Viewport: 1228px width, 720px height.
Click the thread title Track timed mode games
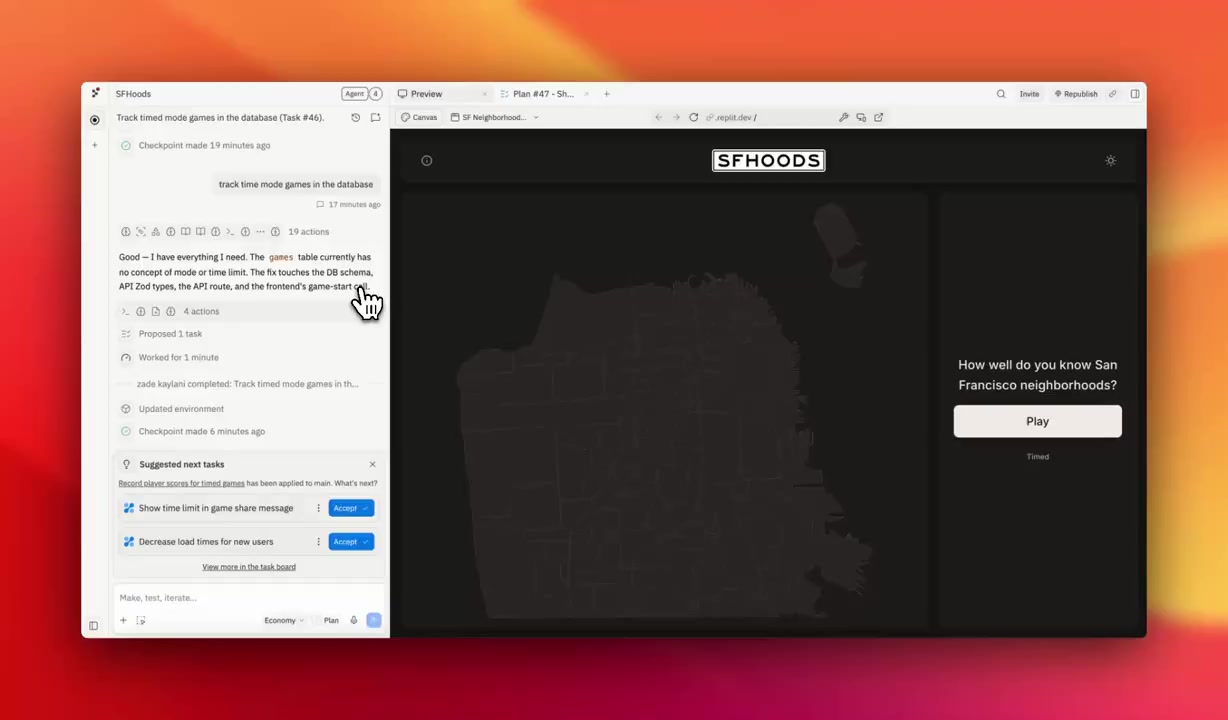[x=220, y=118]
